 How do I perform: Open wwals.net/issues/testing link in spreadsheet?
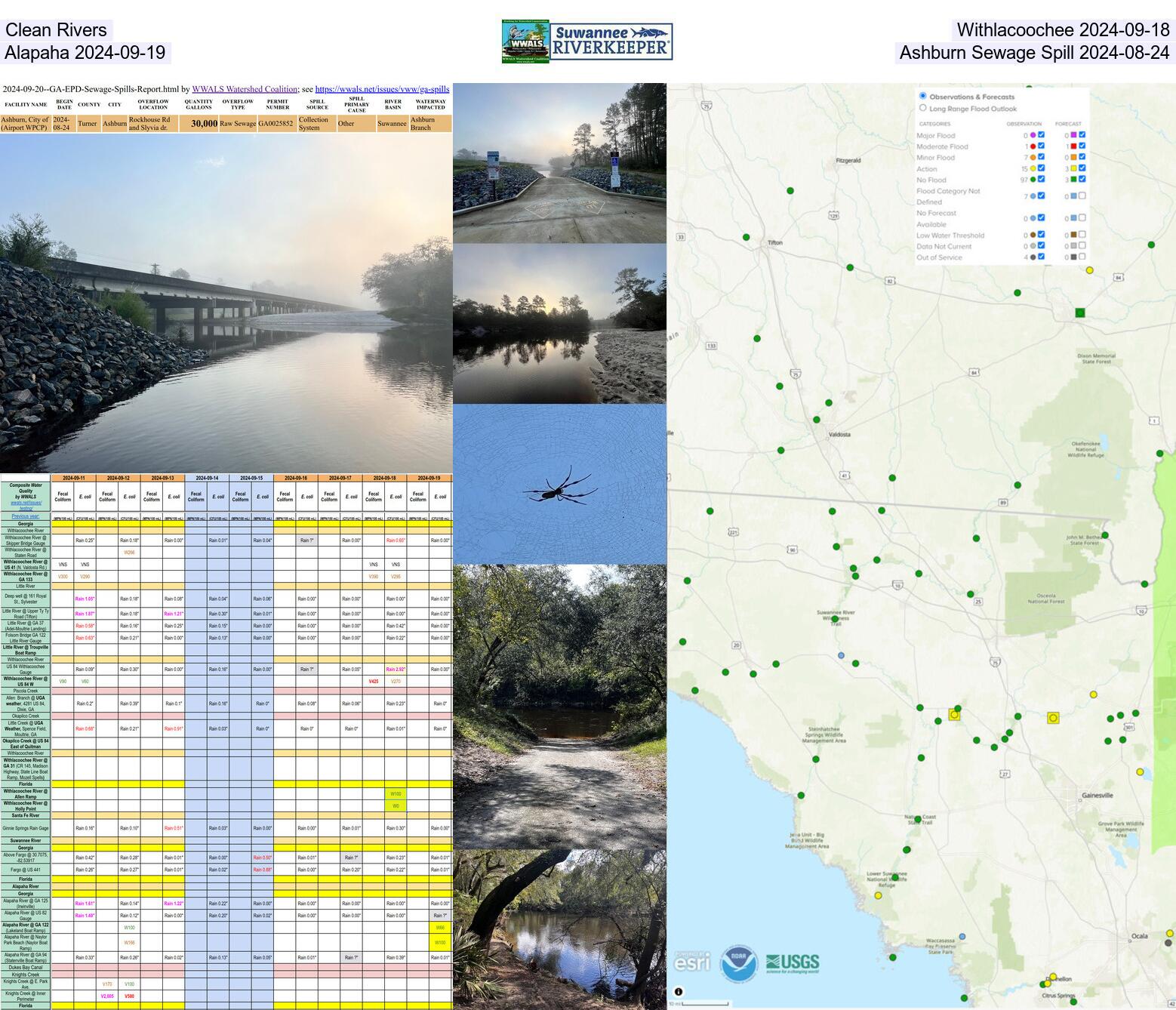pos(26,505)
